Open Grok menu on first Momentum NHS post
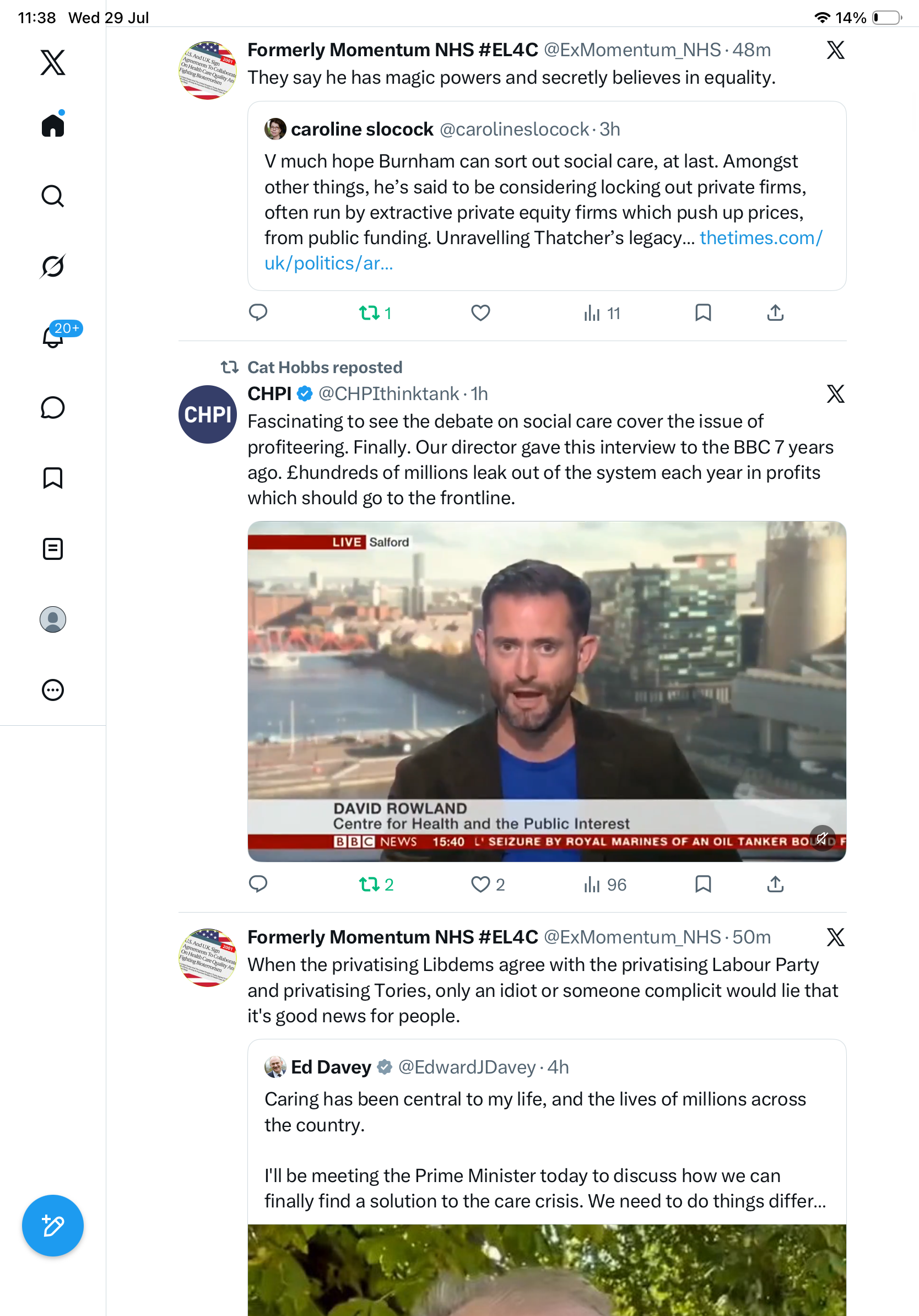 click(835, 50)
